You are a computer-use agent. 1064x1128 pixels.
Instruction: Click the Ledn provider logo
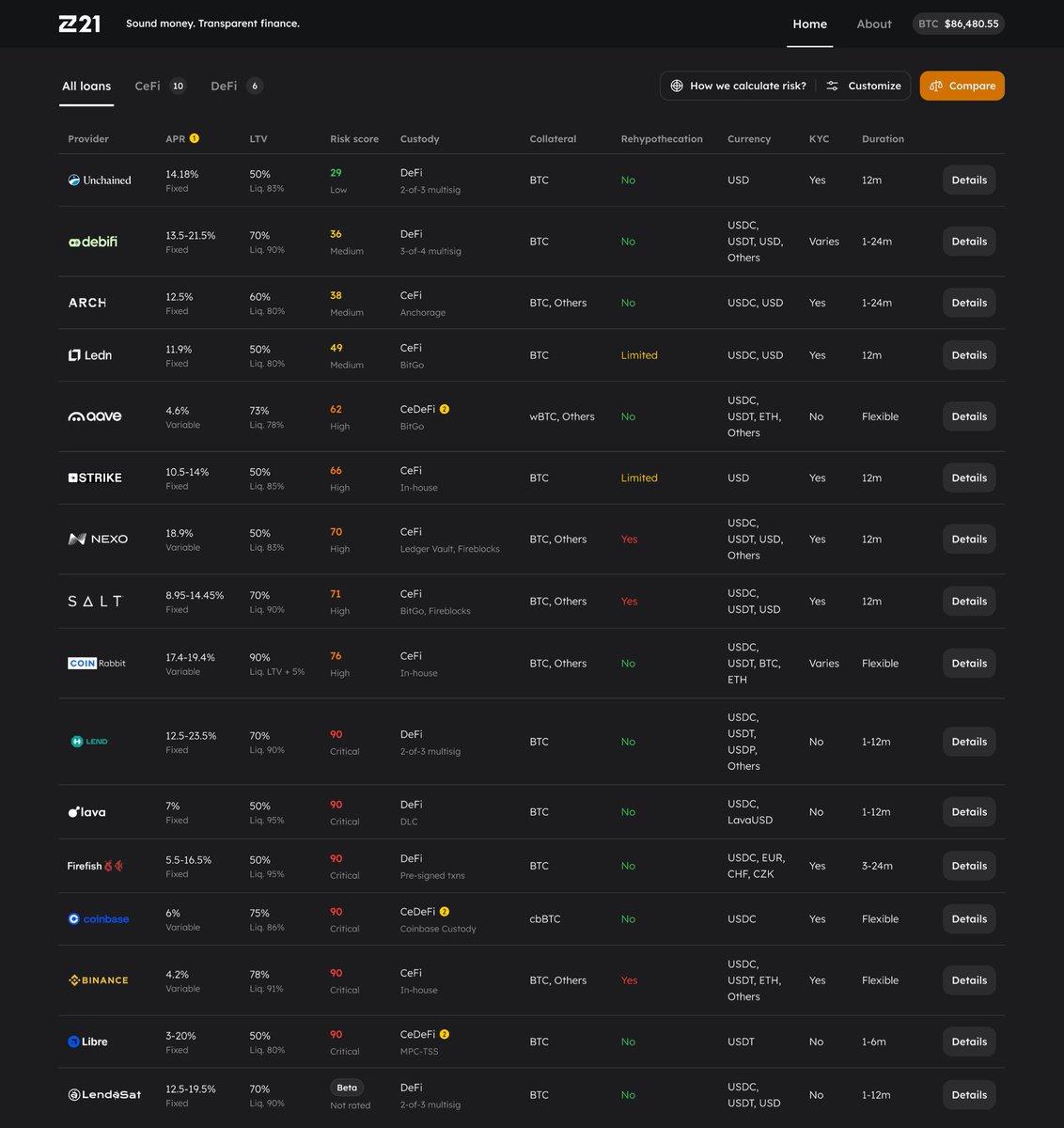click(90, 355)
